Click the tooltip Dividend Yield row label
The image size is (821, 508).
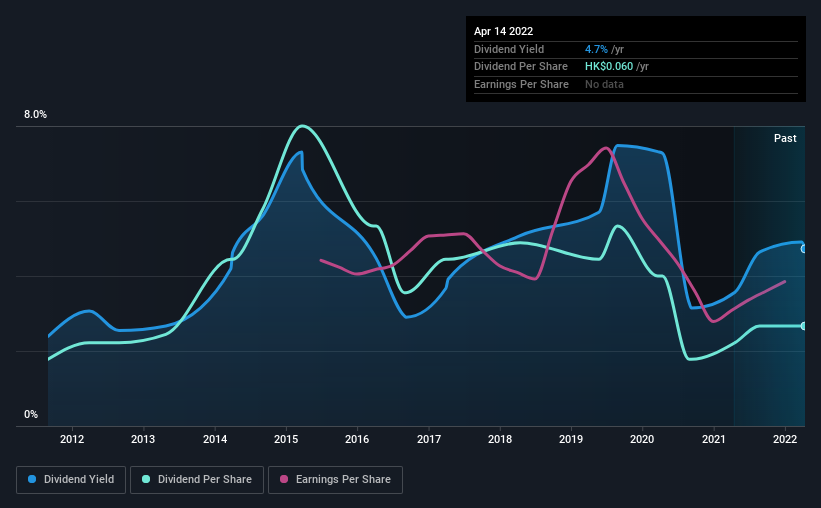tap(509, 49)
